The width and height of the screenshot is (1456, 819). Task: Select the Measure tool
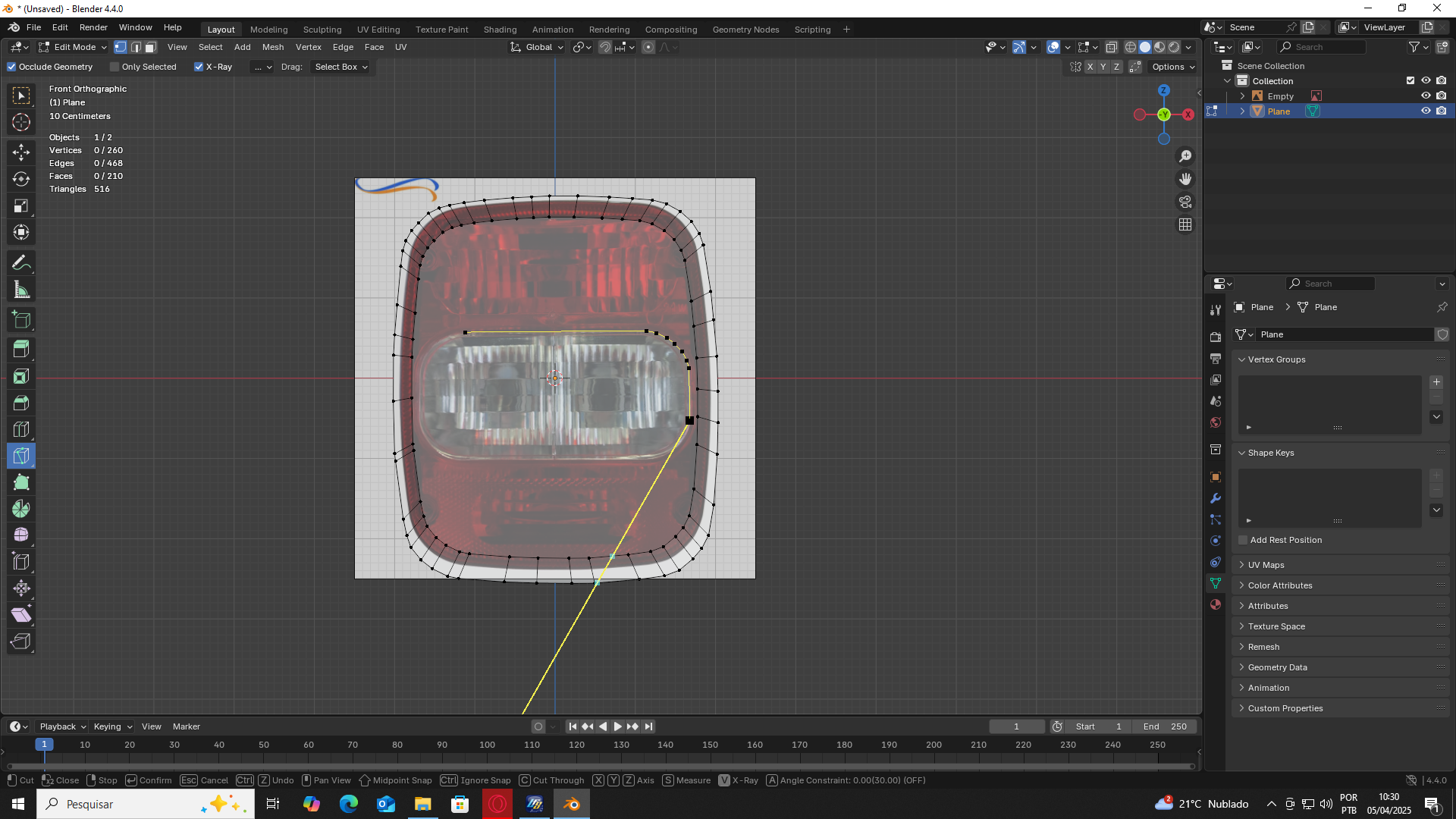tap(21, 290)
